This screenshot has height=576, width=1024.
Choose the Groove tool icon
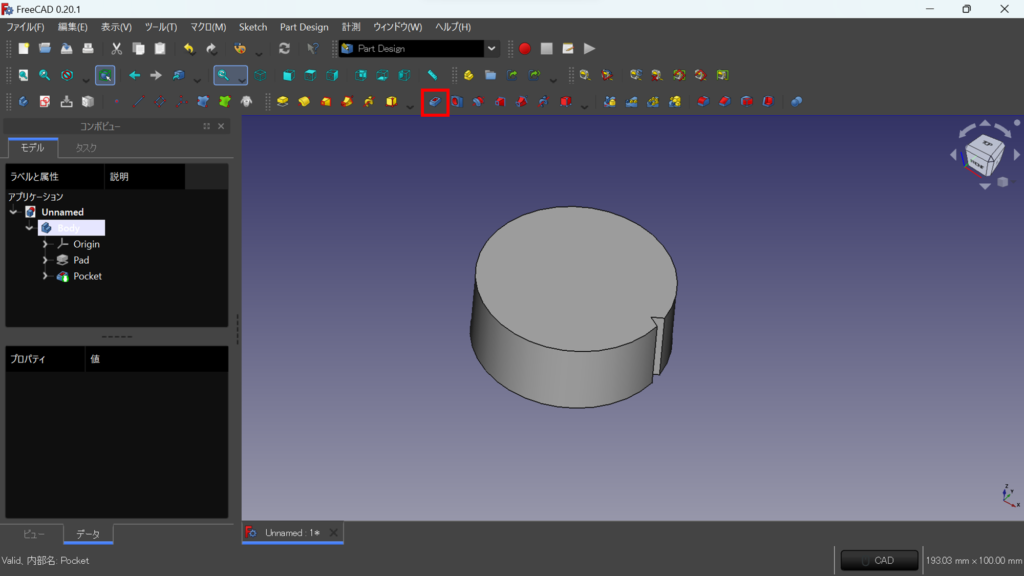coord(478,102)
